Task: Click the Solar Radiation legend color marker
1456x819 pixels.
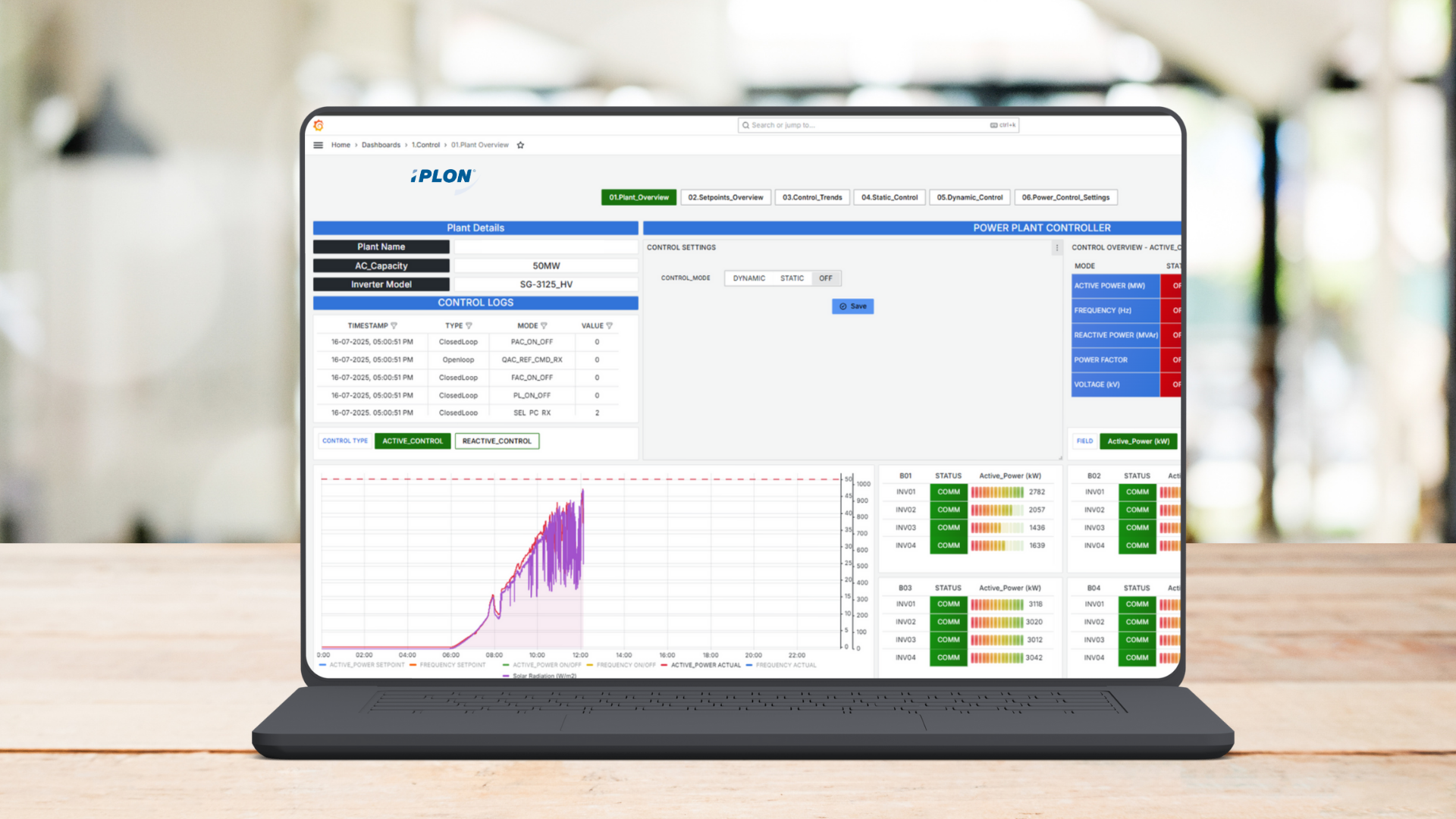Action: (x=507, y=676)
